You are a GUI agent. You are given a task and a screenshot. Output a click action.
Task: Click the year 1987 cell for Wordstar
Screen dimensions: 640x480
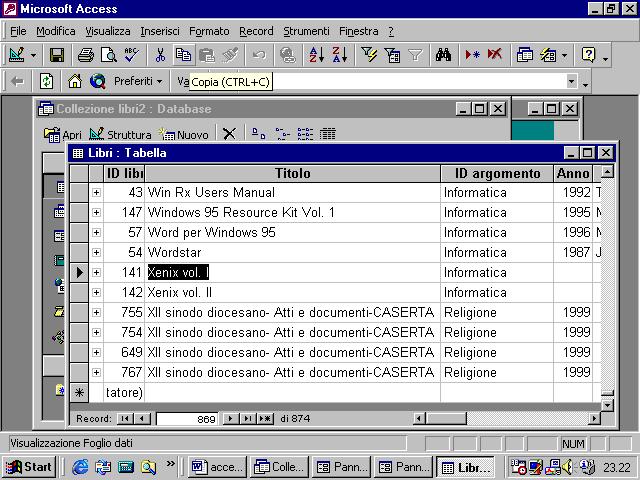573,252
